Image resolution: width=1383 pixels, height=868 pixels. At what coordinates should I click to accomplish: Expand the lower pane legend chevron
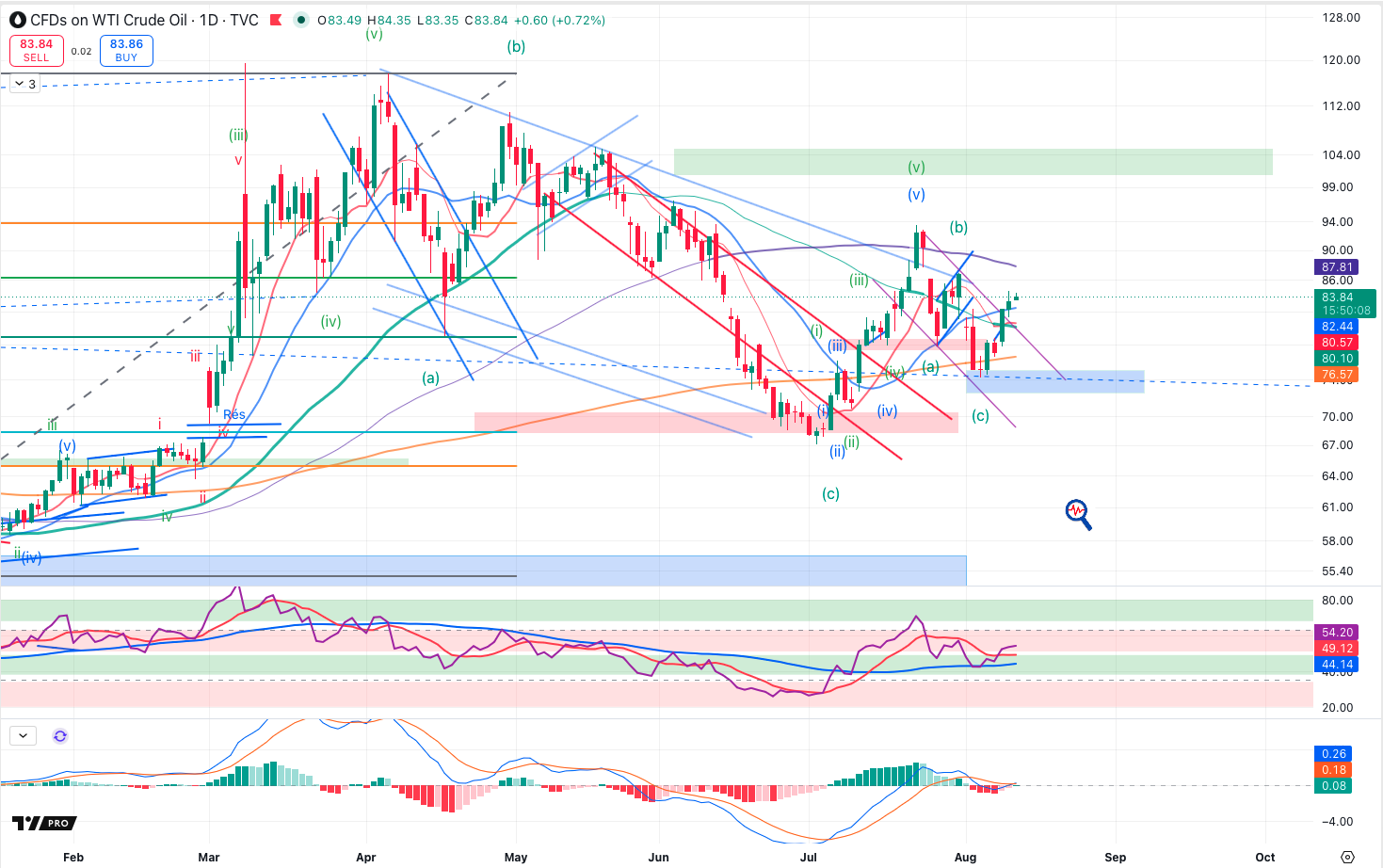click(23, 736)
